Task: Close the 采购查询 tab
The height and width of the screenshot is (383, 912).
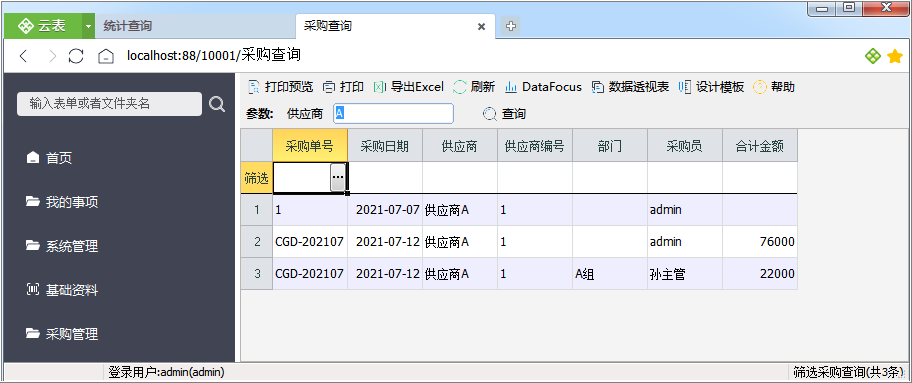Action: click(x=482, y=27)
